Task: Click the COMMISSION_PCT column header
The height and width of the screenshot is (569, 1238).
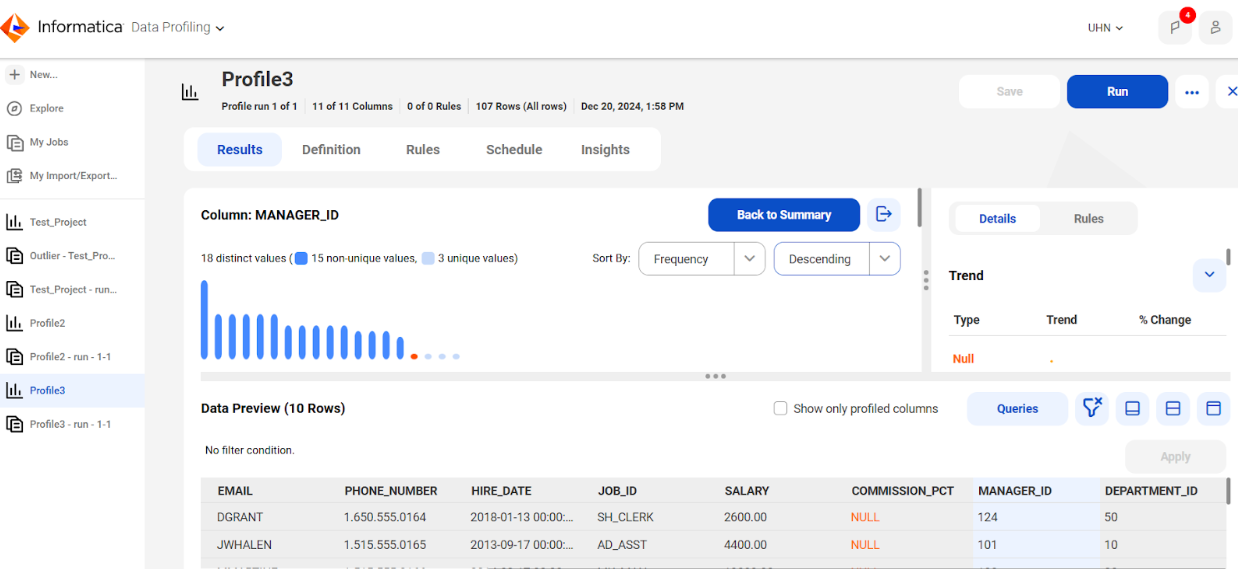Action: pos(903,491)
